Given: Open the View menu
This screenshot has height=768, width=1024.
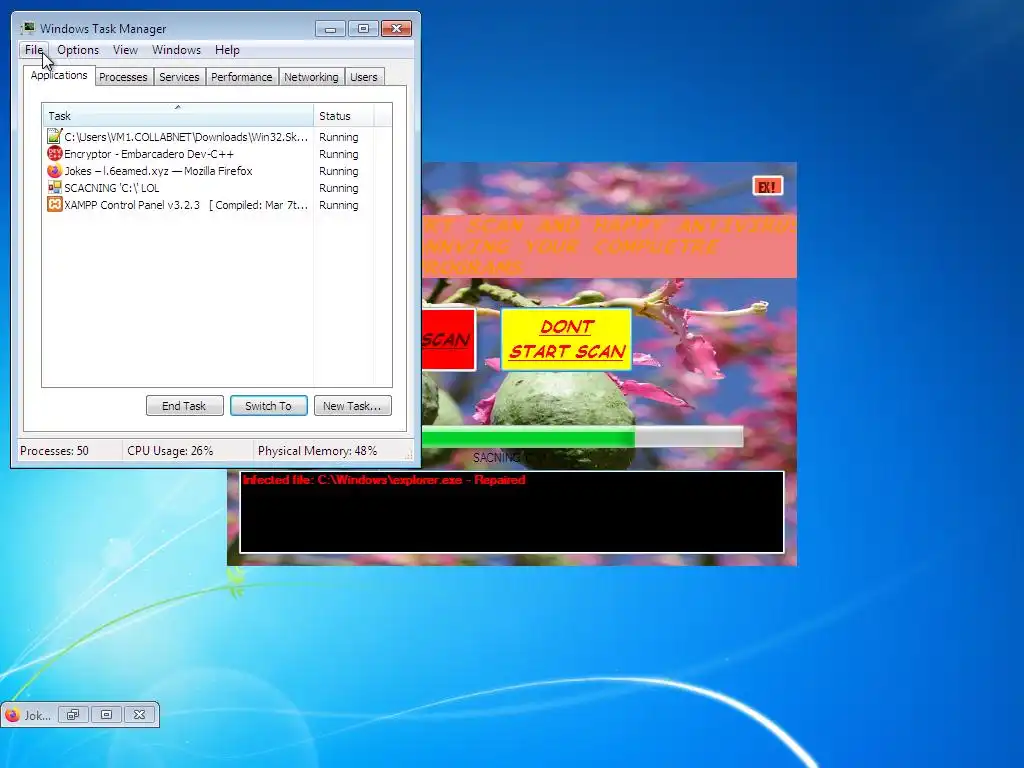Looking at the screenshot, I should (x=125, y=50).
